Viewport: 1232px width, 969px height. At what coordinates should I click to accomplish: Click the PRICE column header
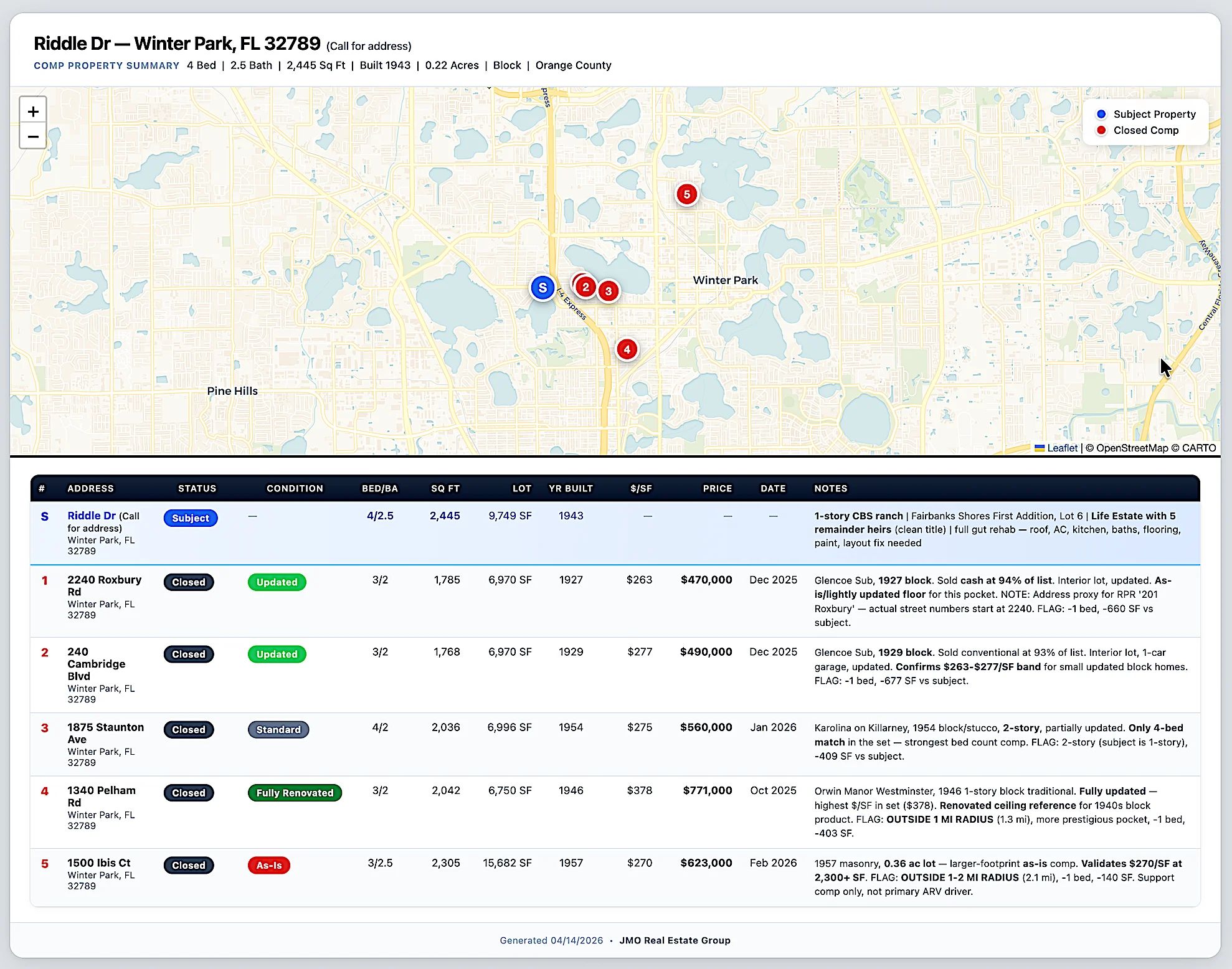click(x=717, y=488)
